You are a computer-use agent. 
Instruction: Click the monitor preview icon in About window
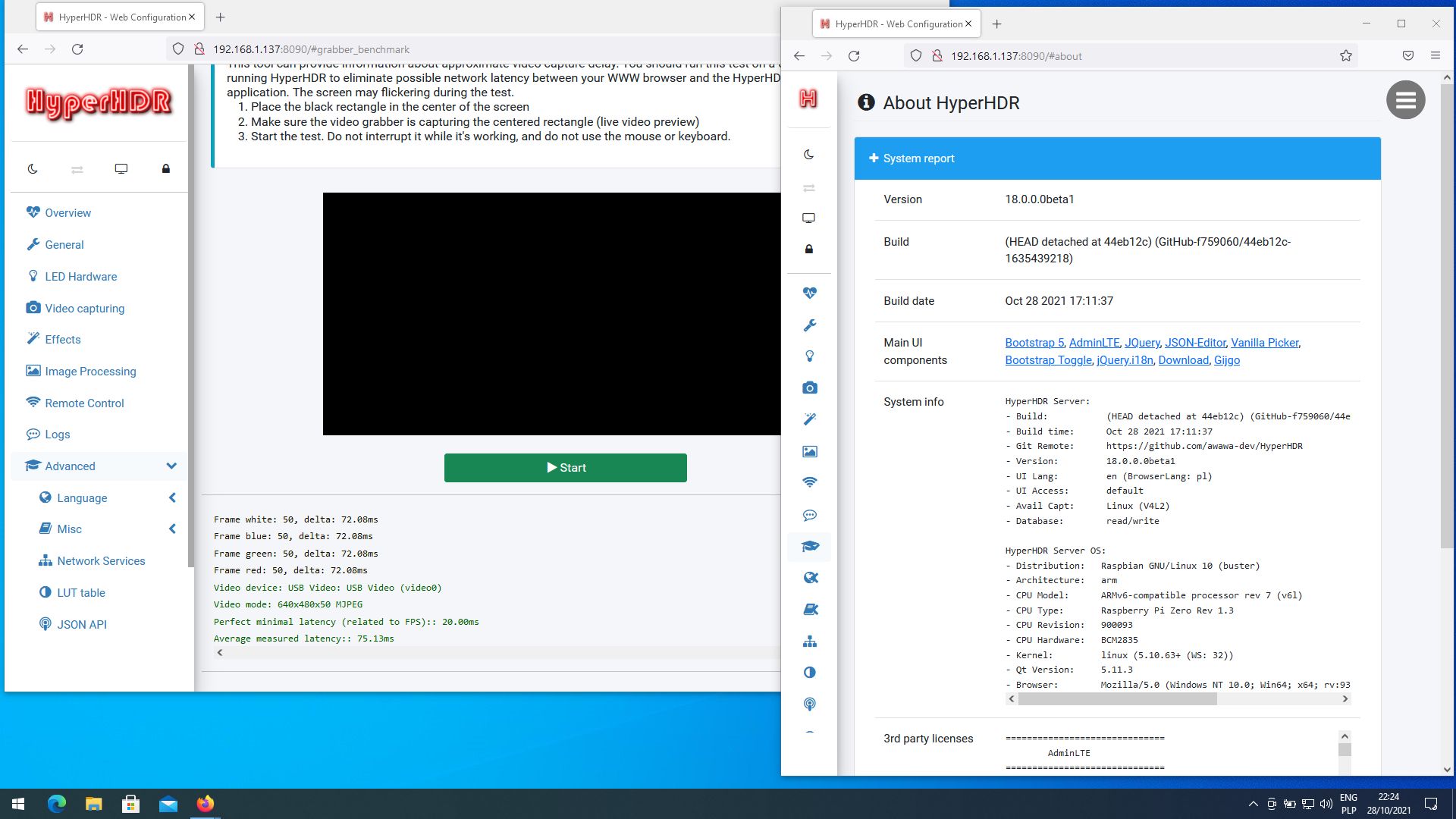(809, 218)
